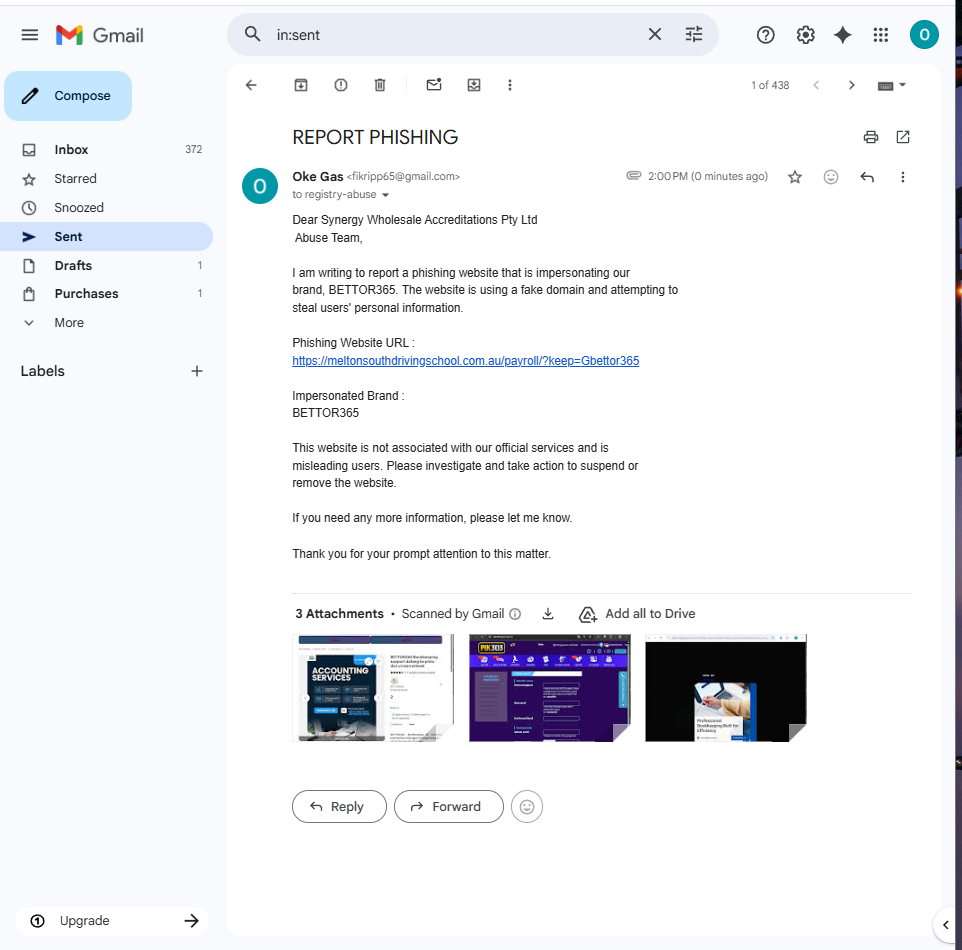Click the Reply button below the email
The height and width of the screenshot is (950, 962).
point(339,806)
